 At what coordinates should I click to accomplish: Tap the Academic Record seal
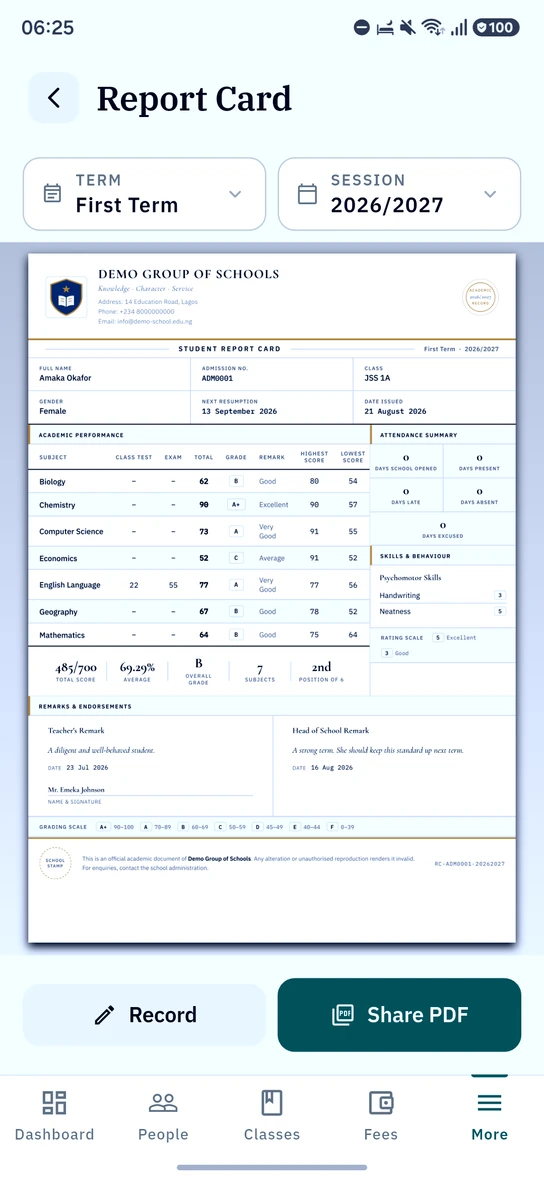tap(480, 297)
